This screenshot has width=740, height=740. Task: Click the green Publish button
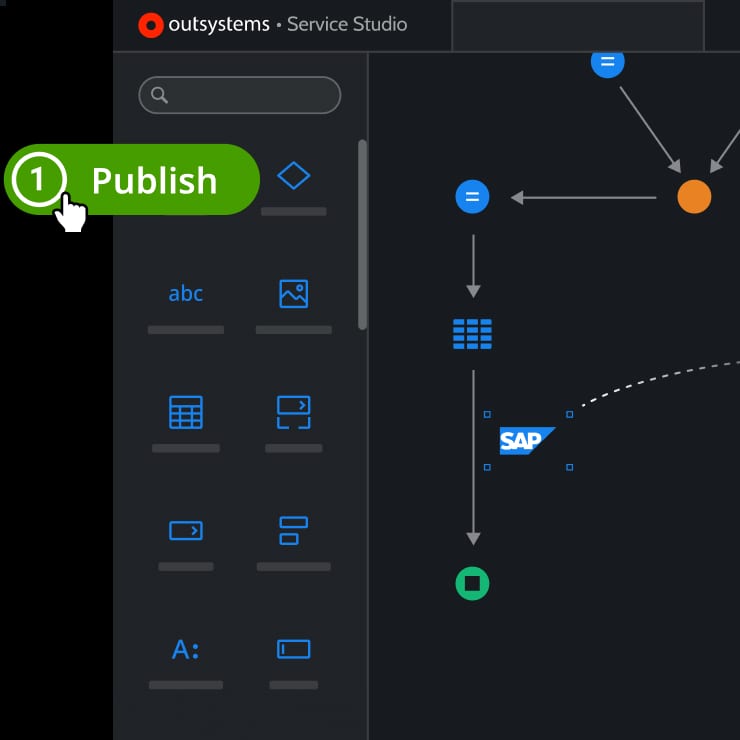[150, 180]
